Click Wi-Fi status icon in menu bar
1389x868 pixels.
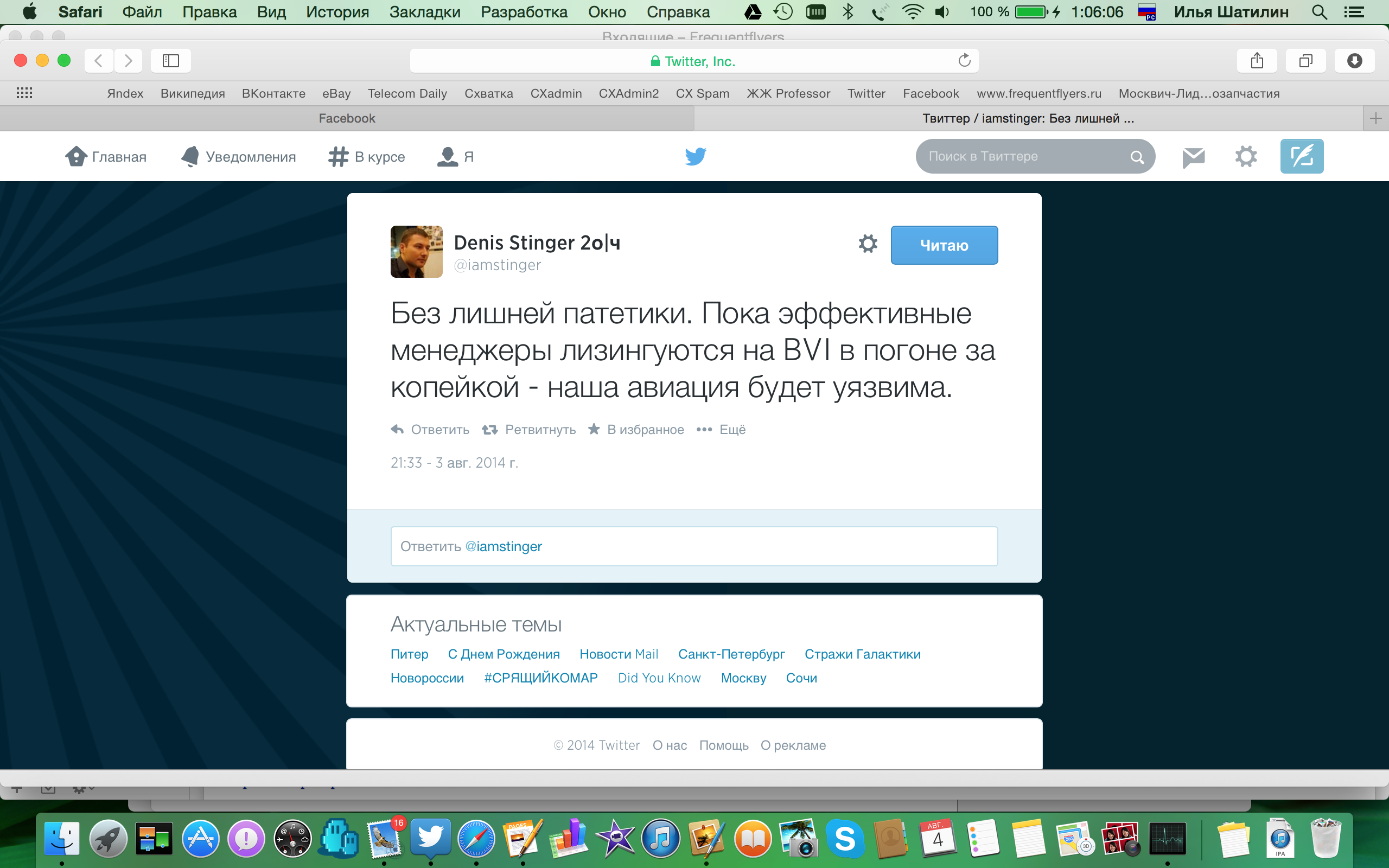[x=912, y=11]
